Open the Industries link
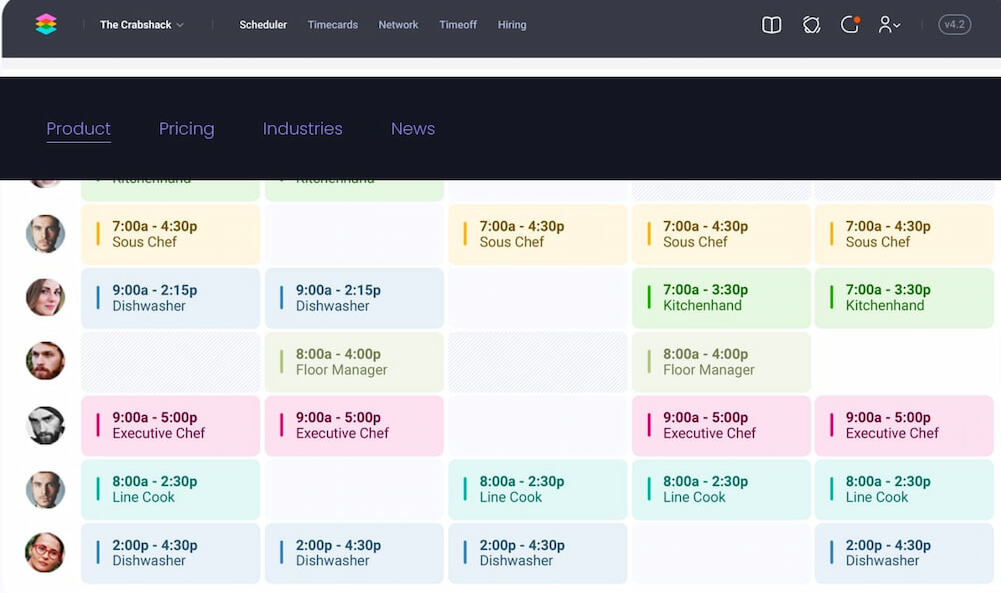 [302, 129]
